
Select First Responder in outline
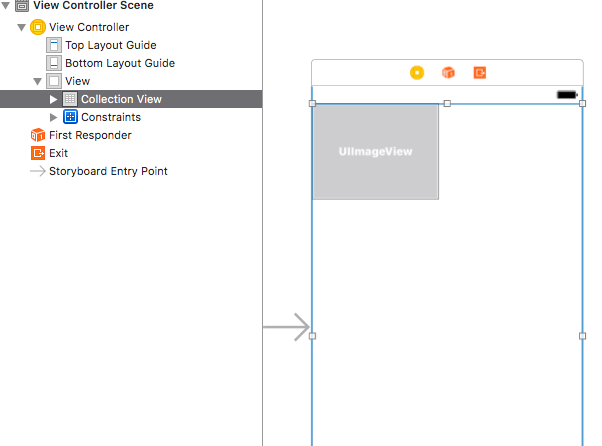click(90, 135)
